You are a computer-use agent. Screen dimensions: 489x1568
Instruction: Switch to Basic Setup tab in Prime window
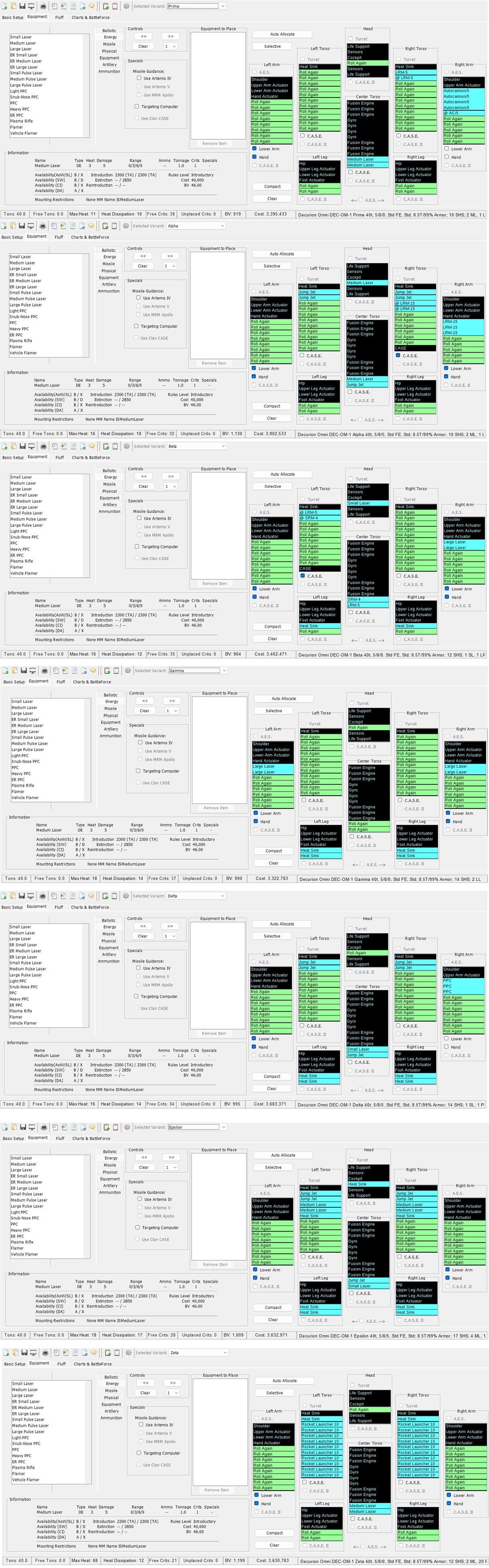(13, 18)
